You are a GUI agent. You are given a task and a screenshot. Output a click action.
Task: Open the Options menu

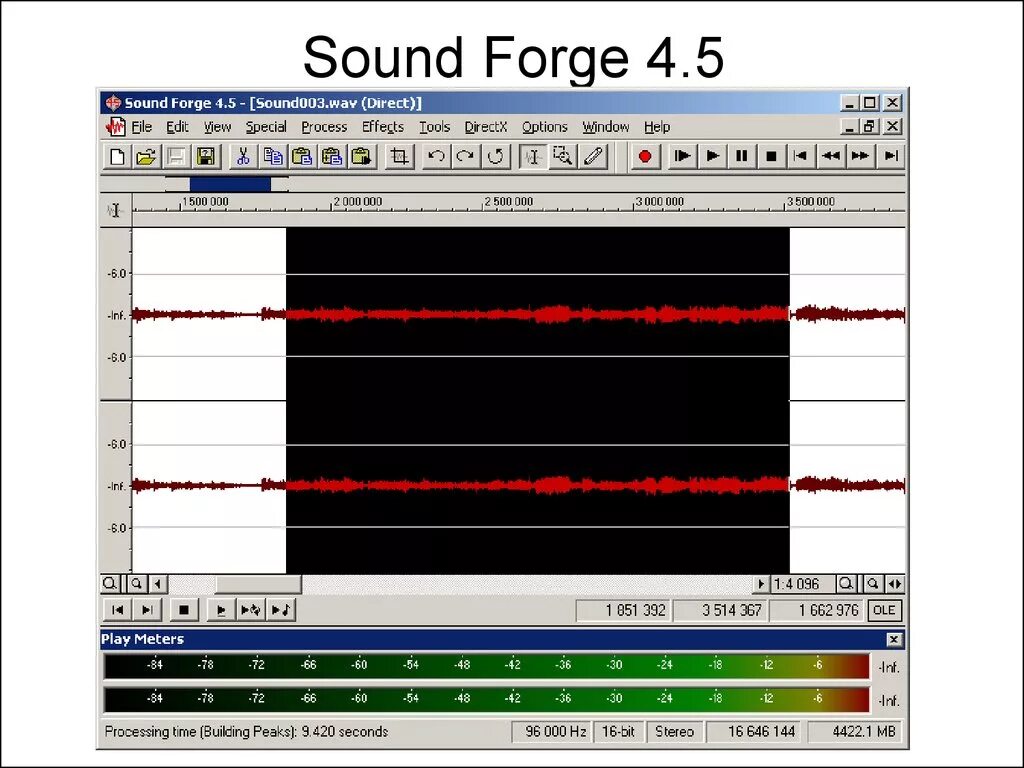pos(545,127)
